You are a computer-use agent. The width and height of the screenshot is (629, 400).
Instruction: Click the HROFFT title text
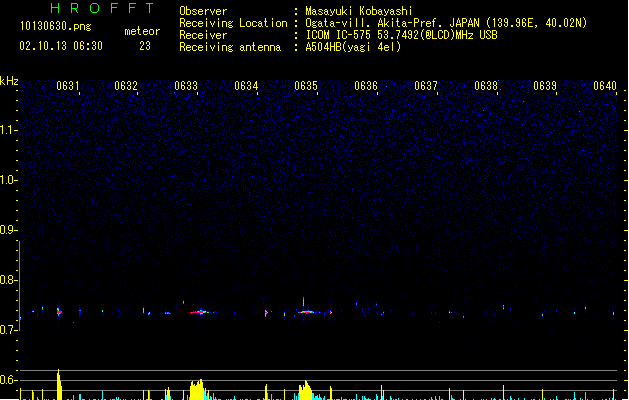(x=102, y=8)
